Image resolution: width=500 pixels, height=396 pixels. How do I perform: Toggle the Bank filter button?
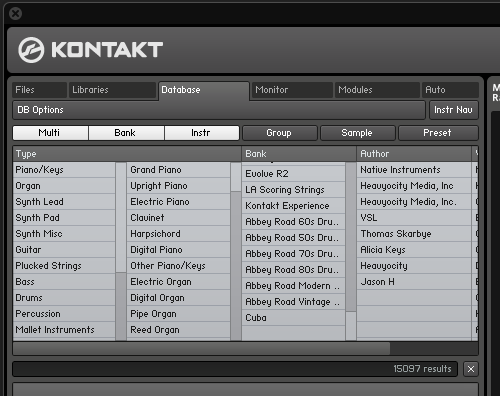[126, 133]
